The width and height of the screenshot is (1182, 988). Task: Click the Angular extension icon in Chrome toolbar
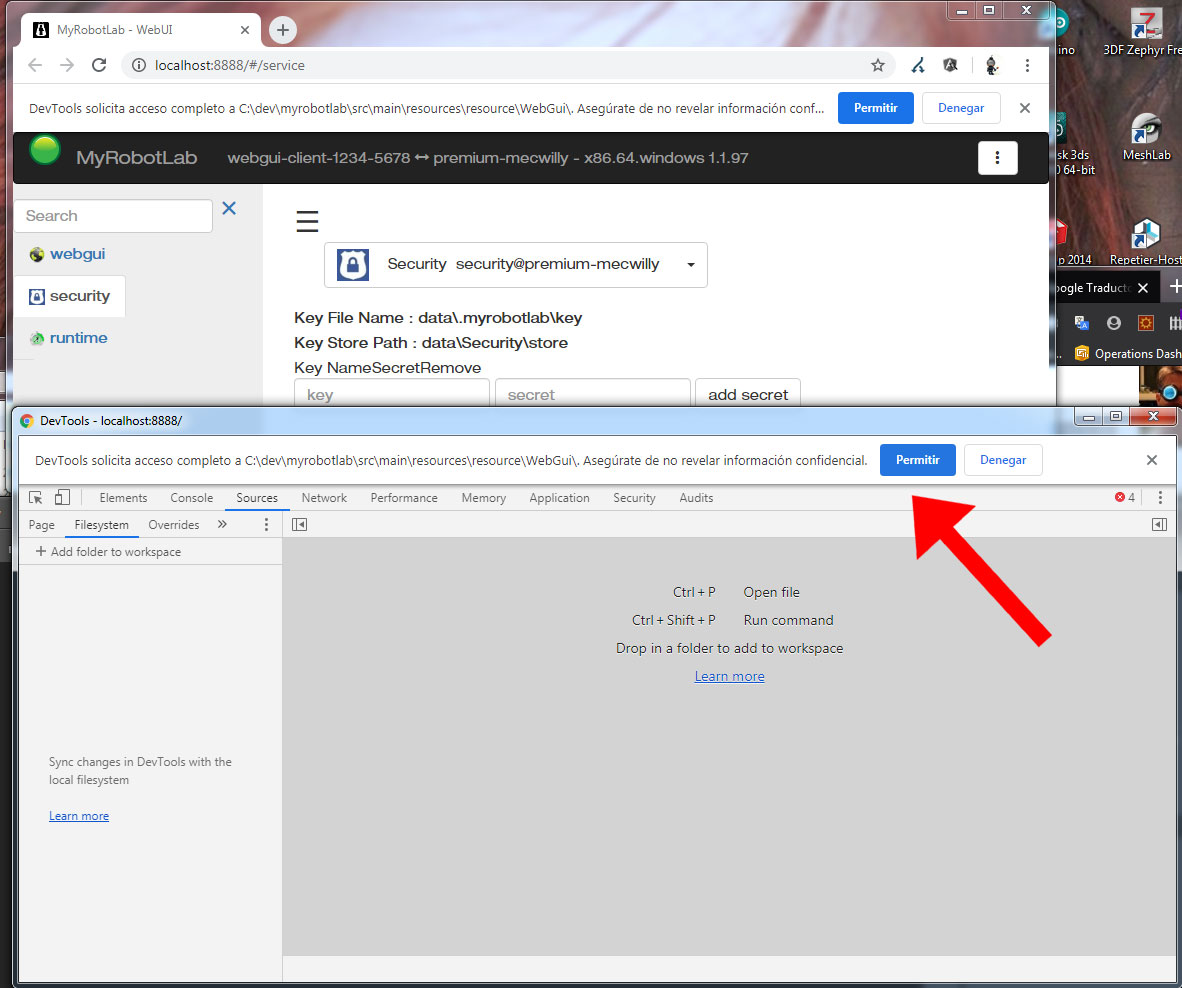pyautogui.click(x=951, y=66)
